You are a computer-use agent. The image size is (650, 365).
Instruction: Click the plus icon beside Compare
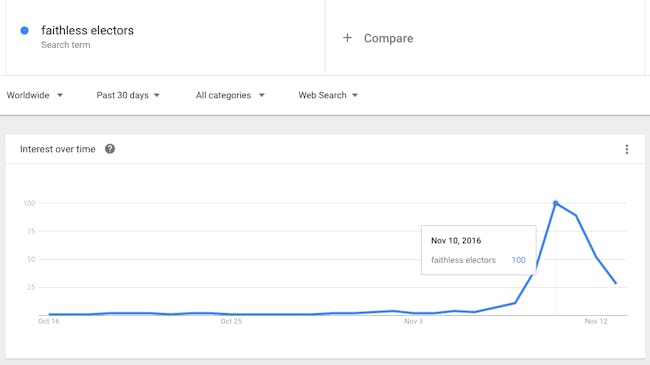[x=347, y=38]
